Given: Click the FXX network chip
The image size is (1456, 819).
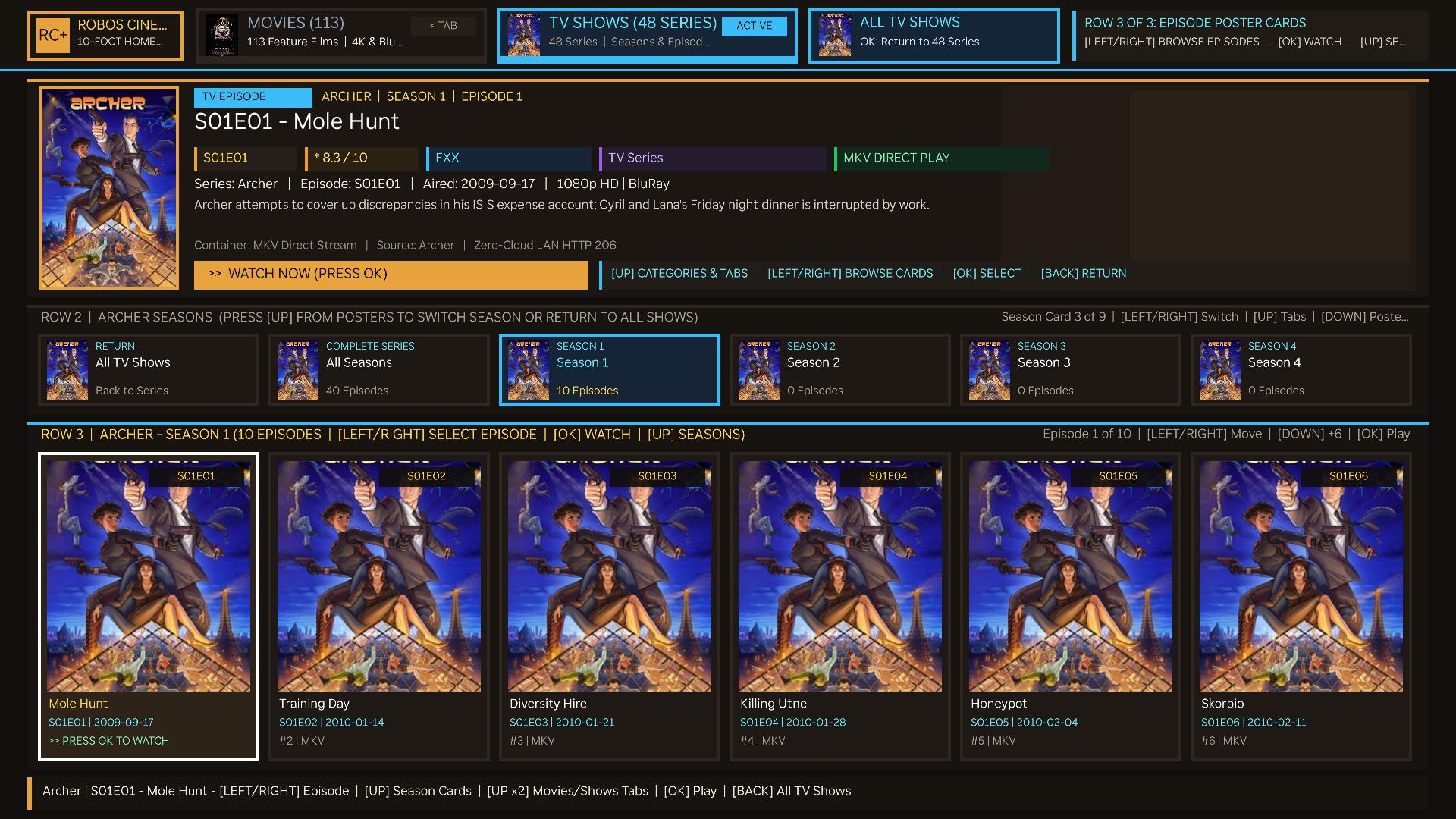Looking at the screenshot, I should [x=508, y=158].
